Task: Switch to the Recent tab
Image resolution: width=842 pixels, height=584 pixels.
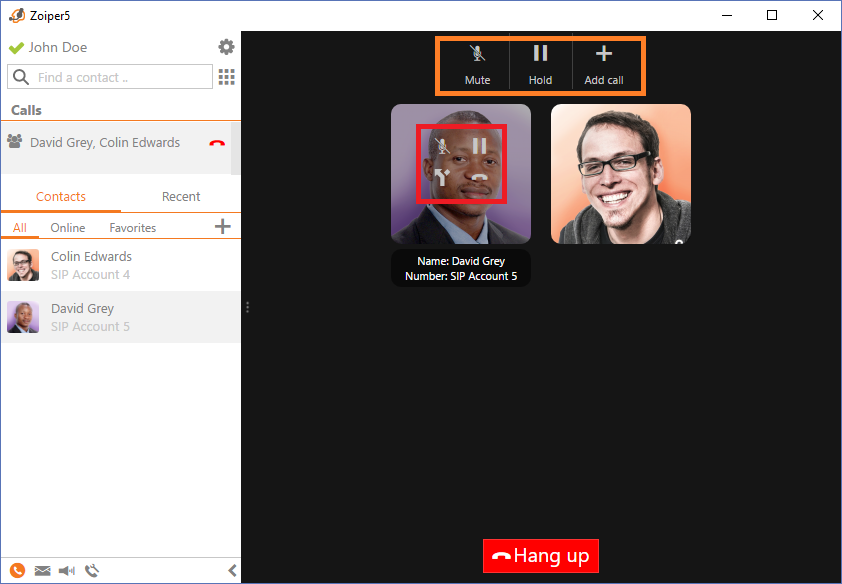Action: tap(181, 197)
